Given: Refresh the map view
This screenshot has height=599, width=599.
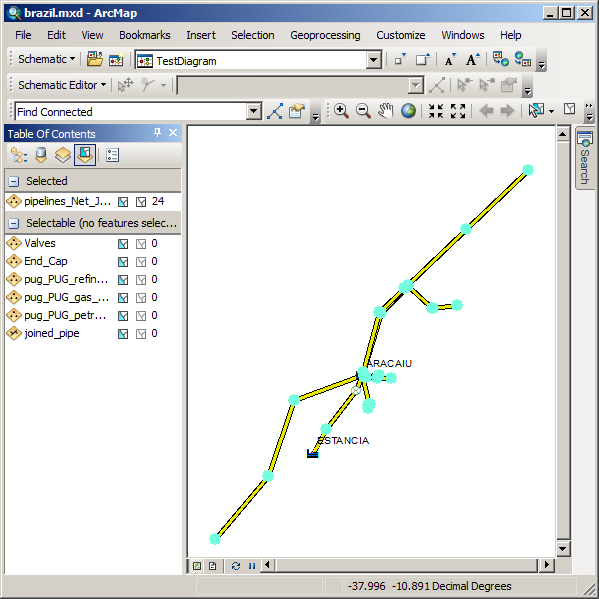Looking at the screenshot, I should click(236, 566).
